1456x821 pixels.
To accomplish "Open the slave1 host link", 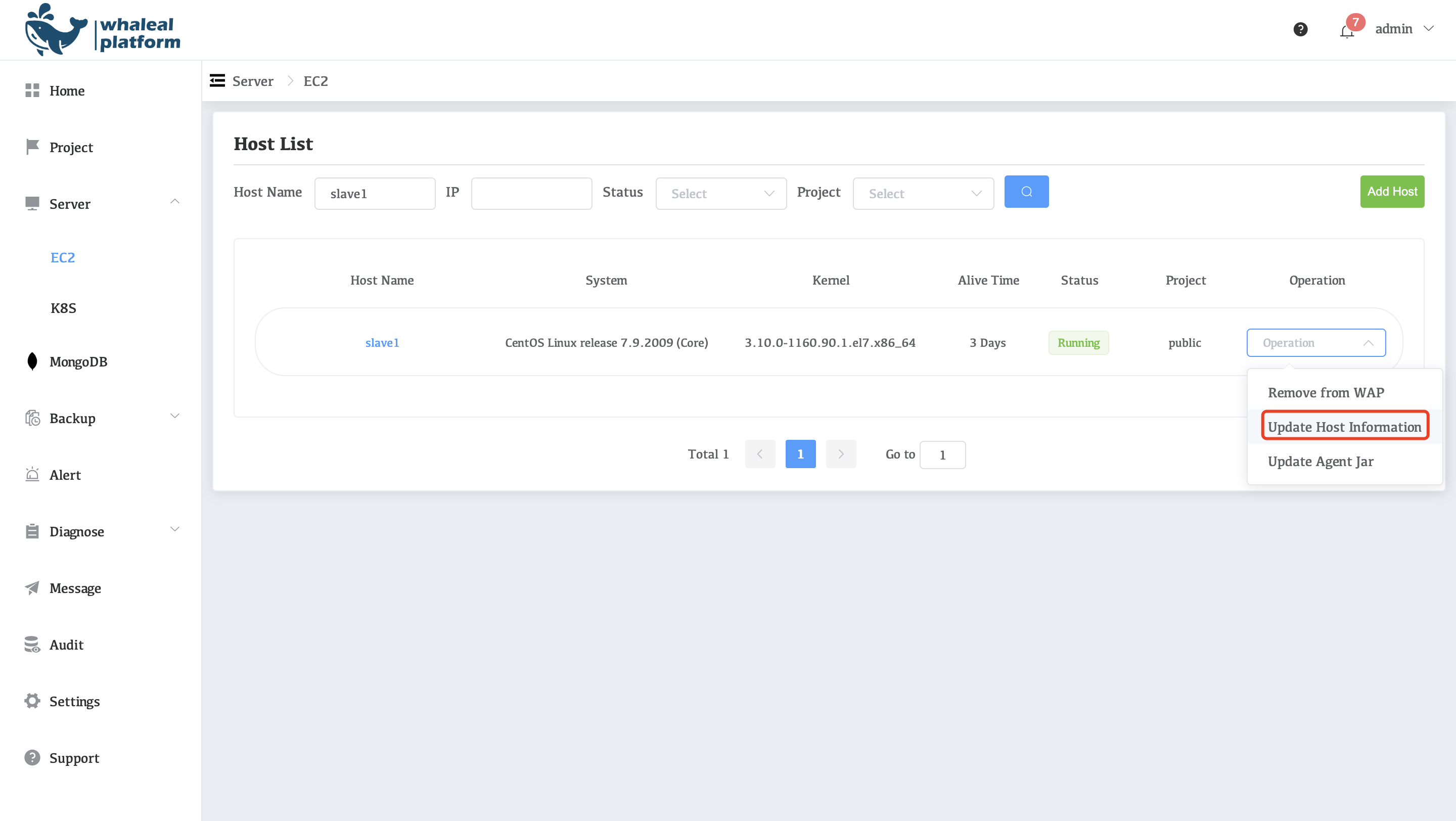I will point(382,343).
